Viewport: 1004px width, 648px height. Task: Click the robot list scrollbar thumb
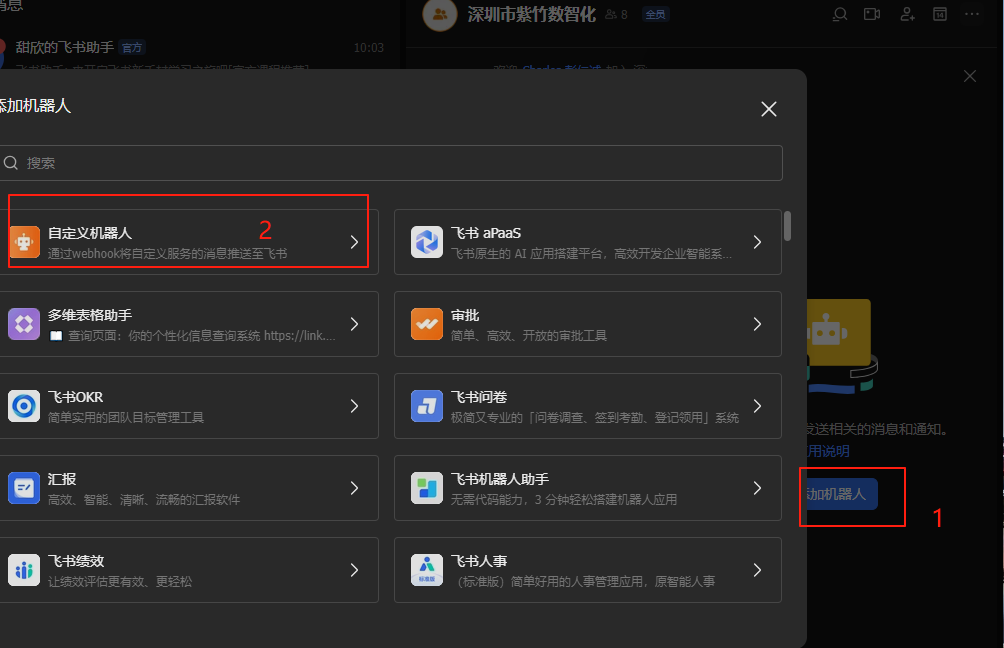click(788, 226)
